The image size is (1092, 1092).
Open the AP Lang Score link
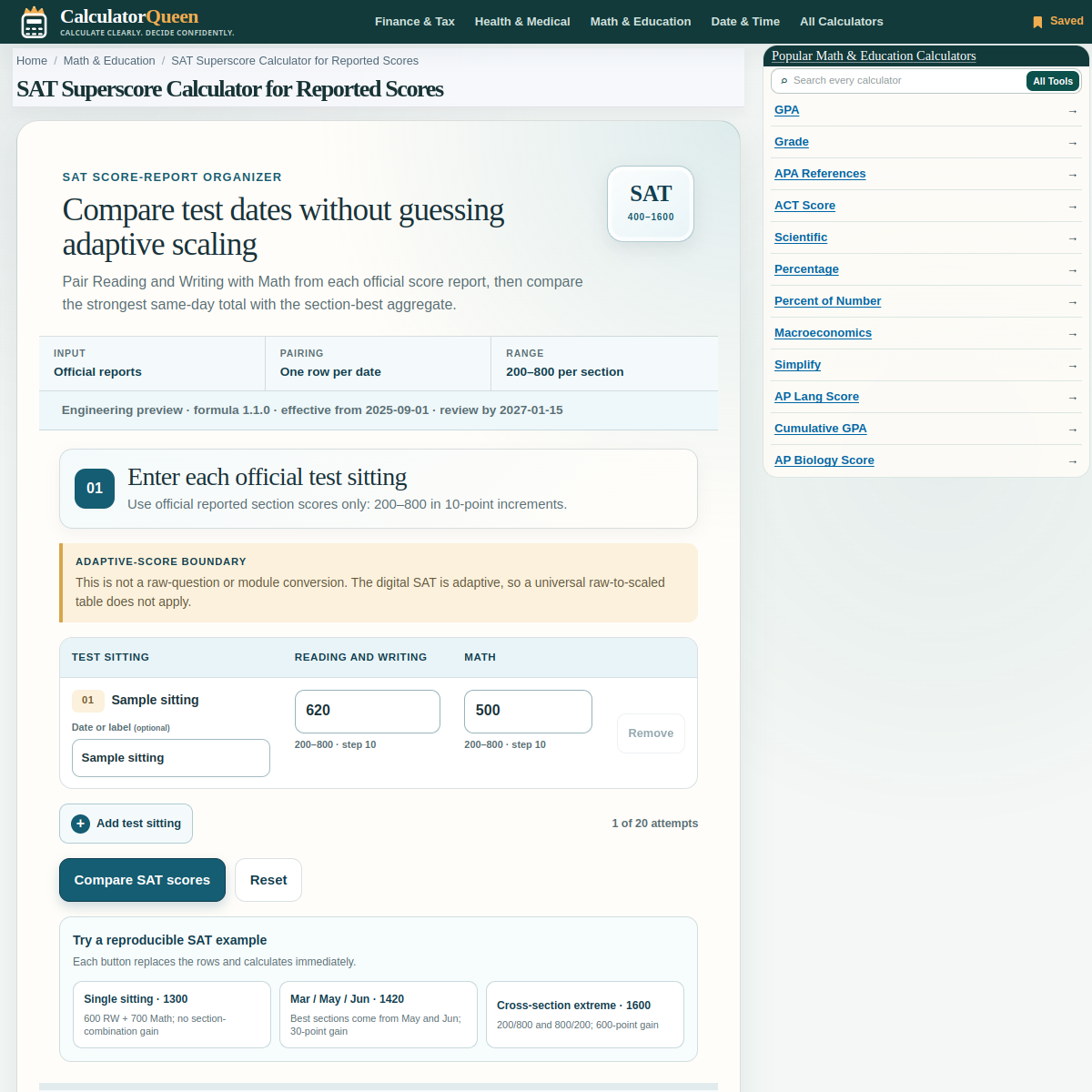point(816,397)
